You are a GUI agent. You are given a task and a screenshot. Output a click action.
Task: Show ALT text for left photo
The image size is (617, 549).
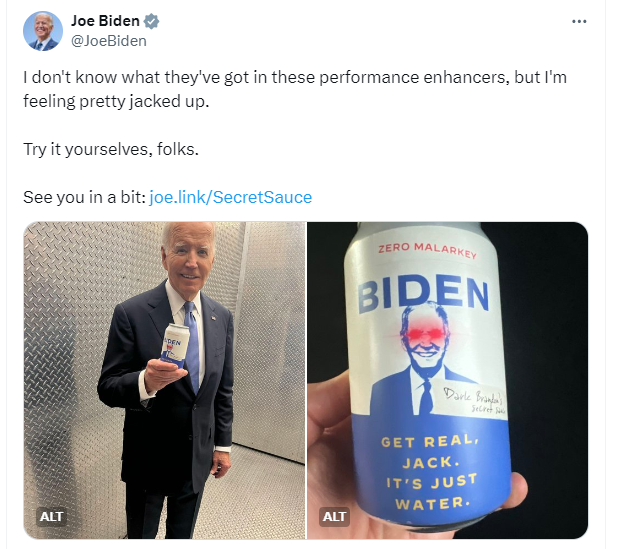point(51,516)
